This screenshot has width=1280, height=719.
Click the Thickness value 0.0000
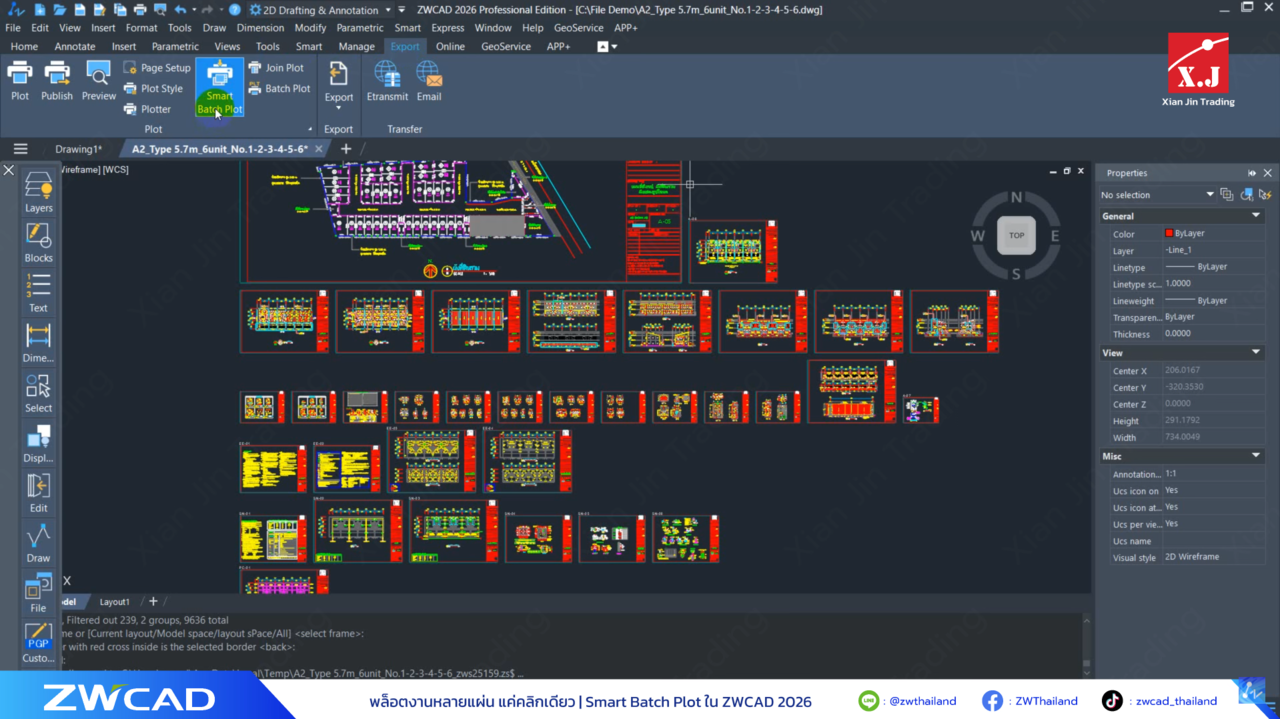1178,334
